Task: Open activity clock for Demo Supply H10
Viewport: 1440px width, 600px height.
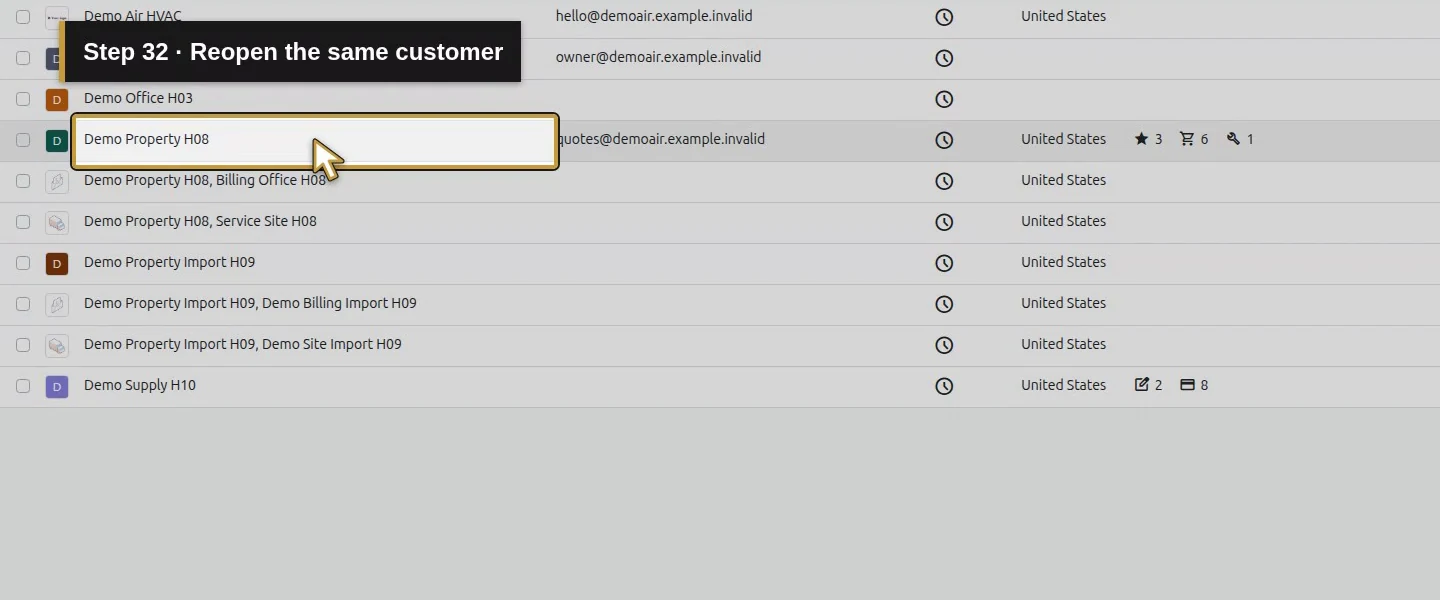Action: [x=944, y=386]
